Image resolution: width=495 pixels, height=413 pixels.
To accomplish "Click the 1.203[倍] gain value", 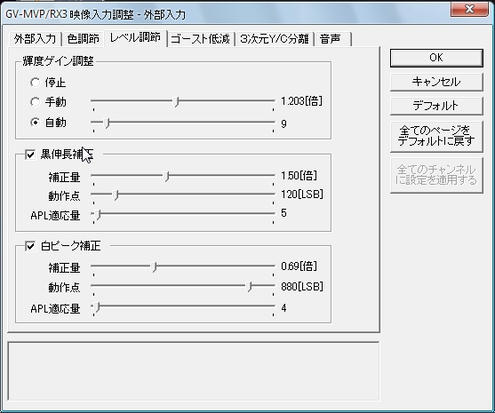I will coord(302,101).
